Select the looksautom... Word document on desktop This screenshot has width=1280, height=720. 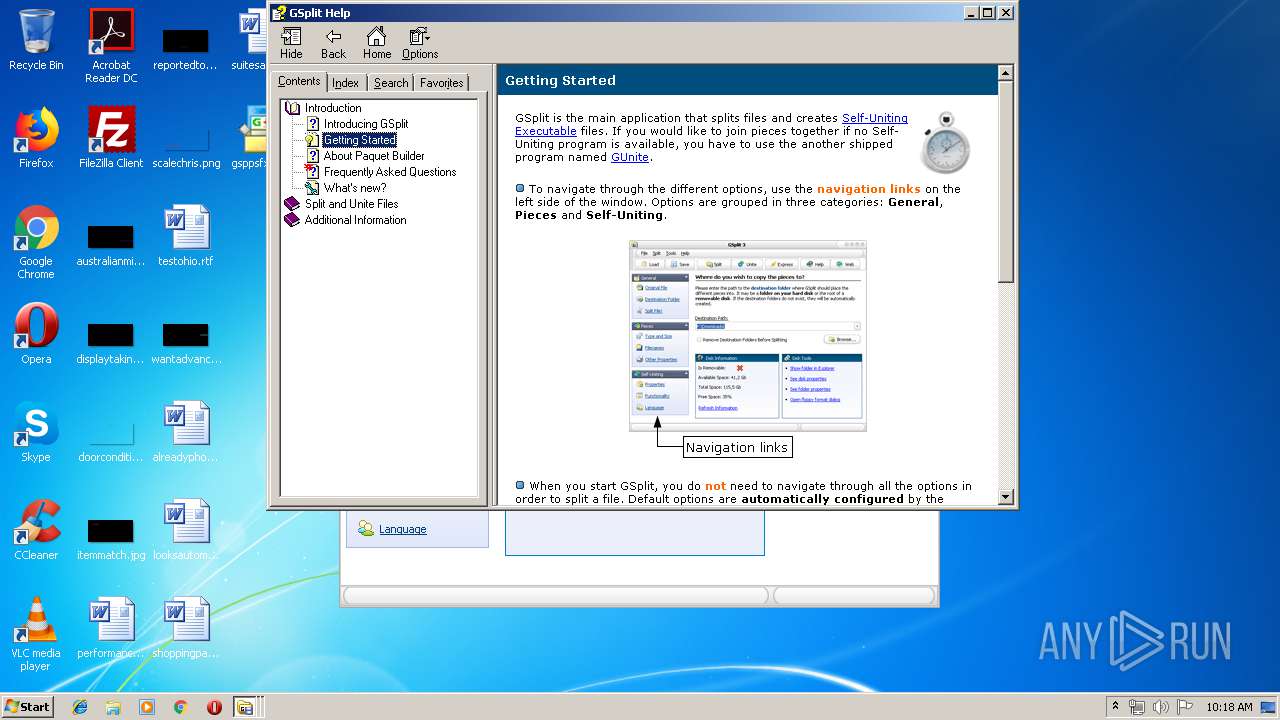pyautogui.click(x=186, y=530)
